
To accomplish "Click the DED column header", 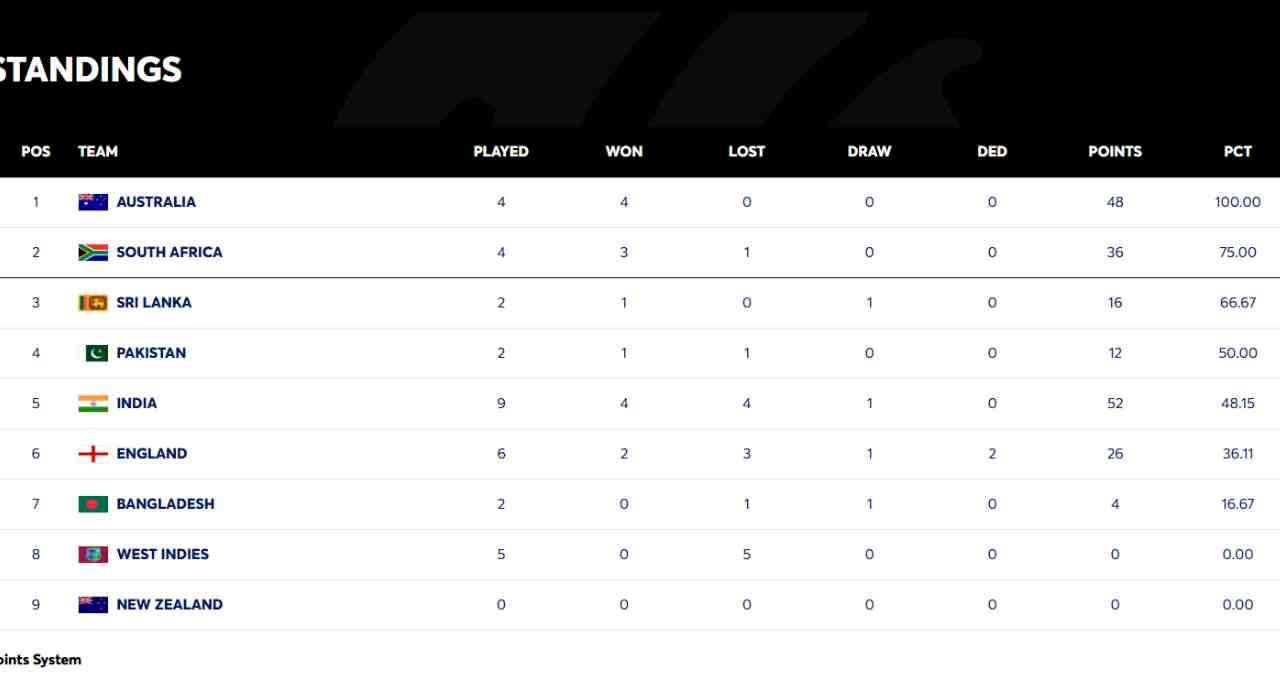I will coord(992,152).
